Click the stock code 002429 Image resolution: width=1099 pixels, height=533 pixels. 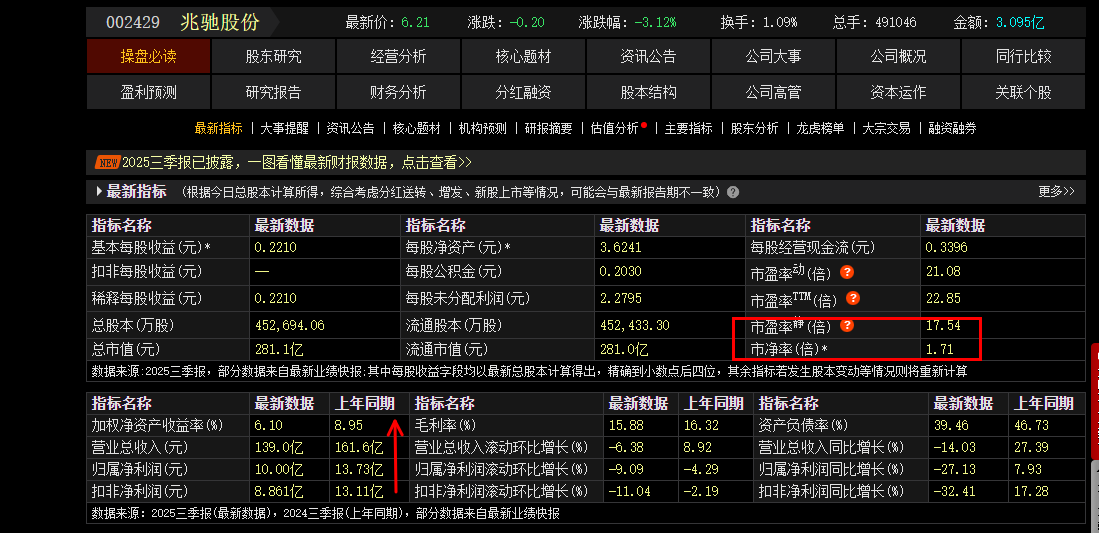click(133, 22)
